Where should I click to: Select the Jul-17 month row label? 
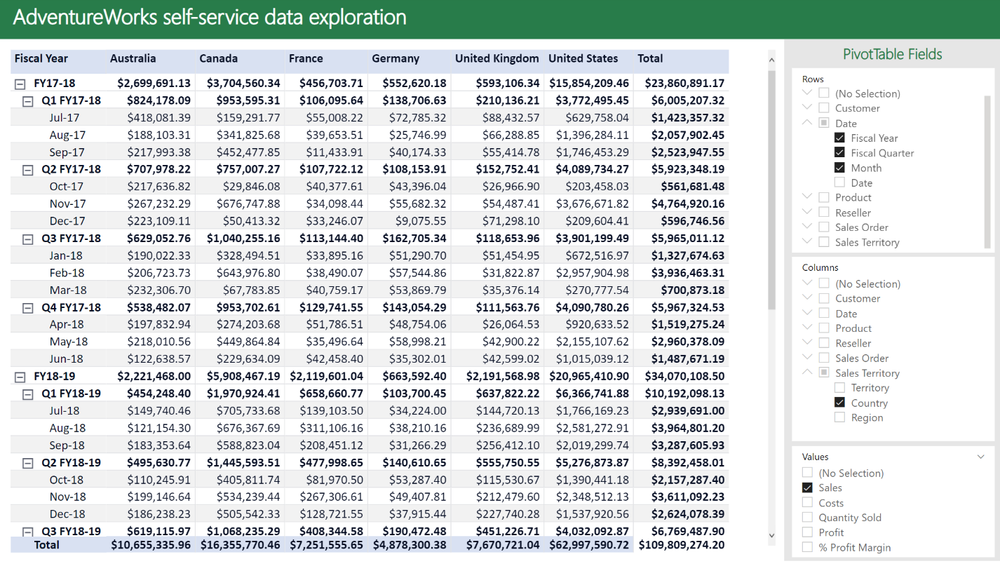tap(64, 118)
